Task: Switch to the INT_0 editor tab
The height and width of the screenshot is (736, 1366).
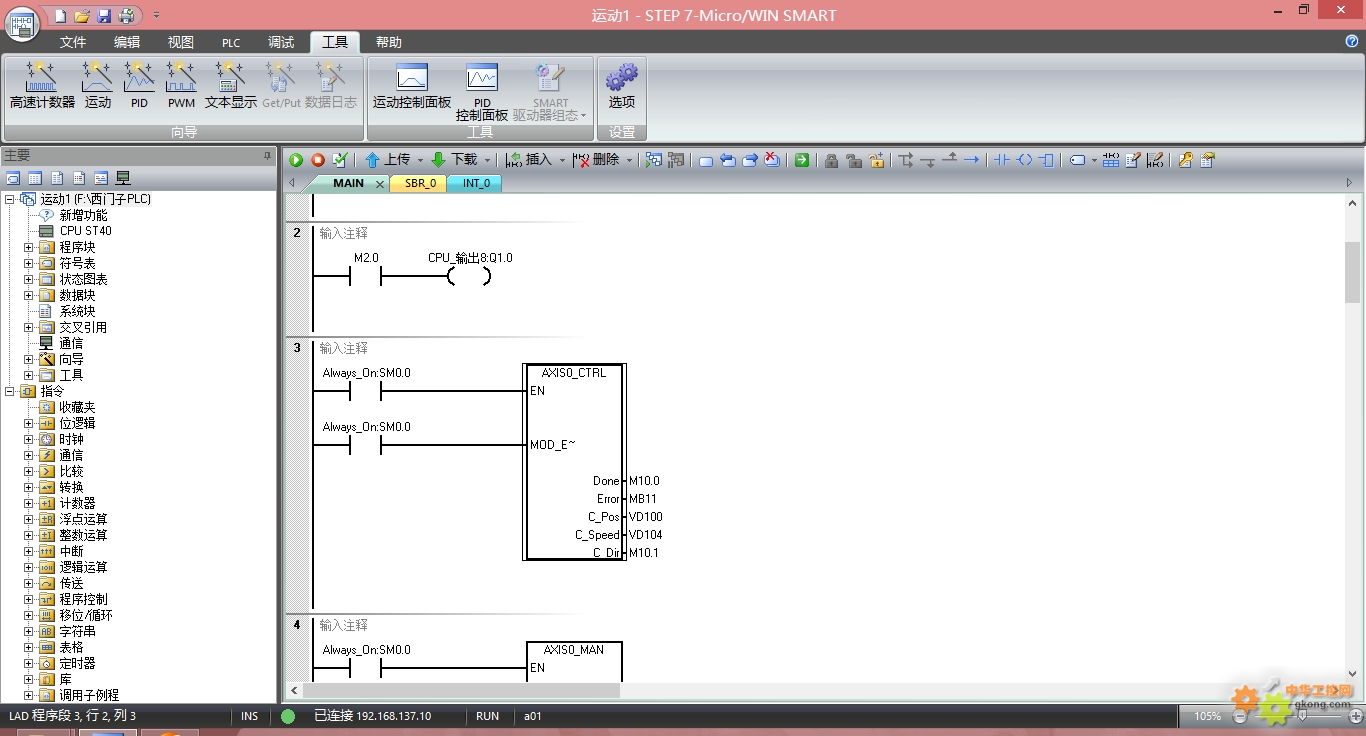Action: 476,183
